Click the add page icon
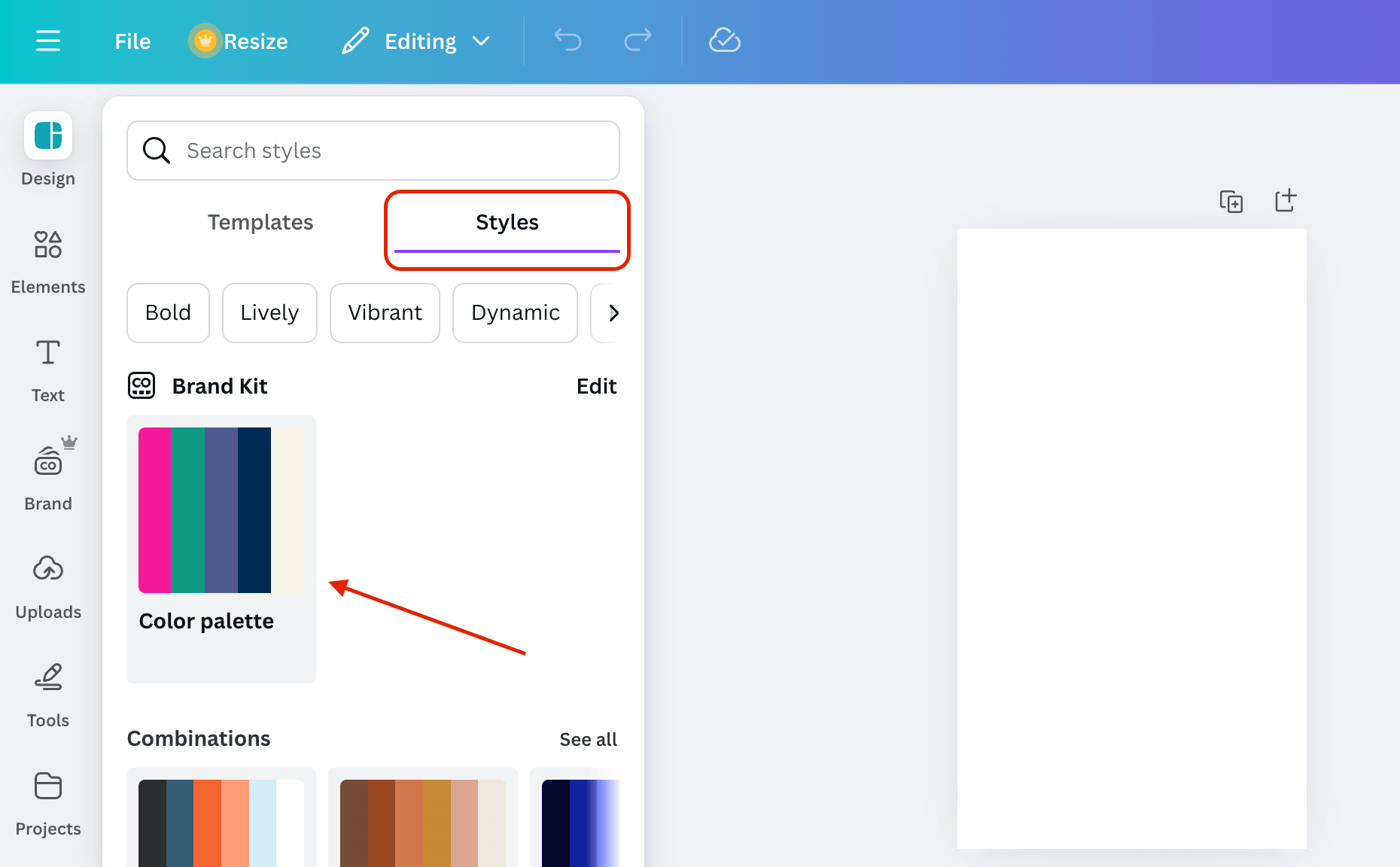 coord(1286,200)
